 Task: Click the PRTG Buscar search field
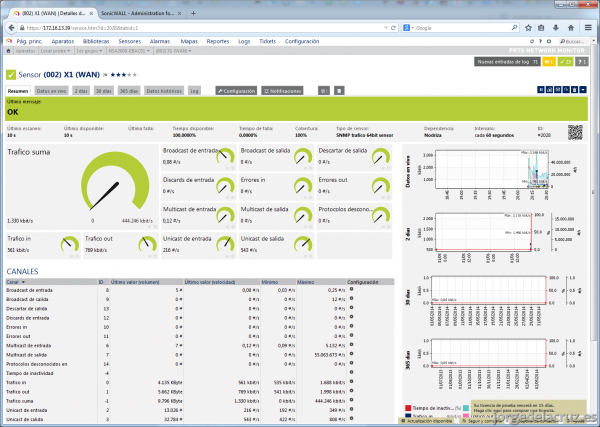[x=574, y=41]
